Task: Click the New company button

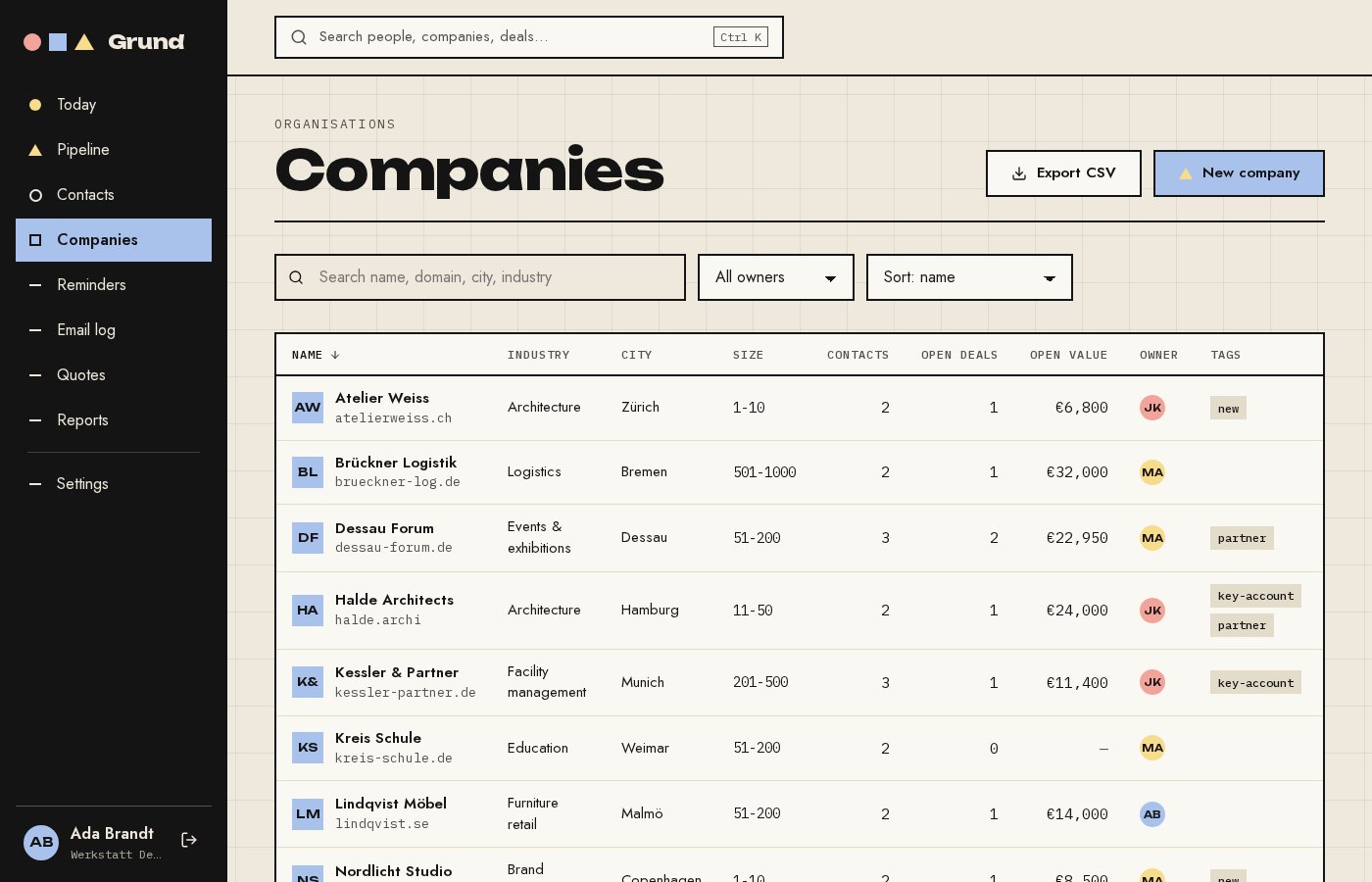Action: (x=1239, y=173)
